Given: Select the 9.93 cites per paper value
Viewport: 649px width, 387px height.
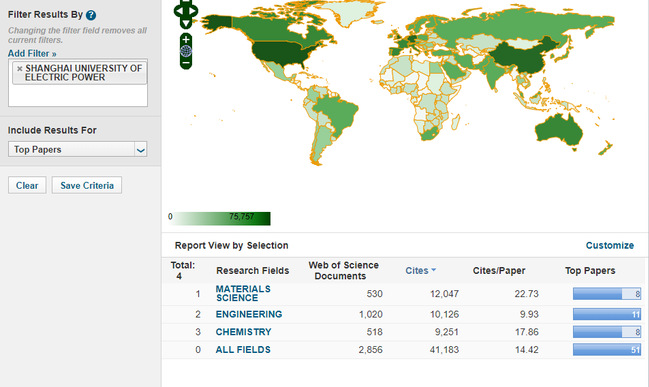Looking at the screenshot, I should pos(529,314).
